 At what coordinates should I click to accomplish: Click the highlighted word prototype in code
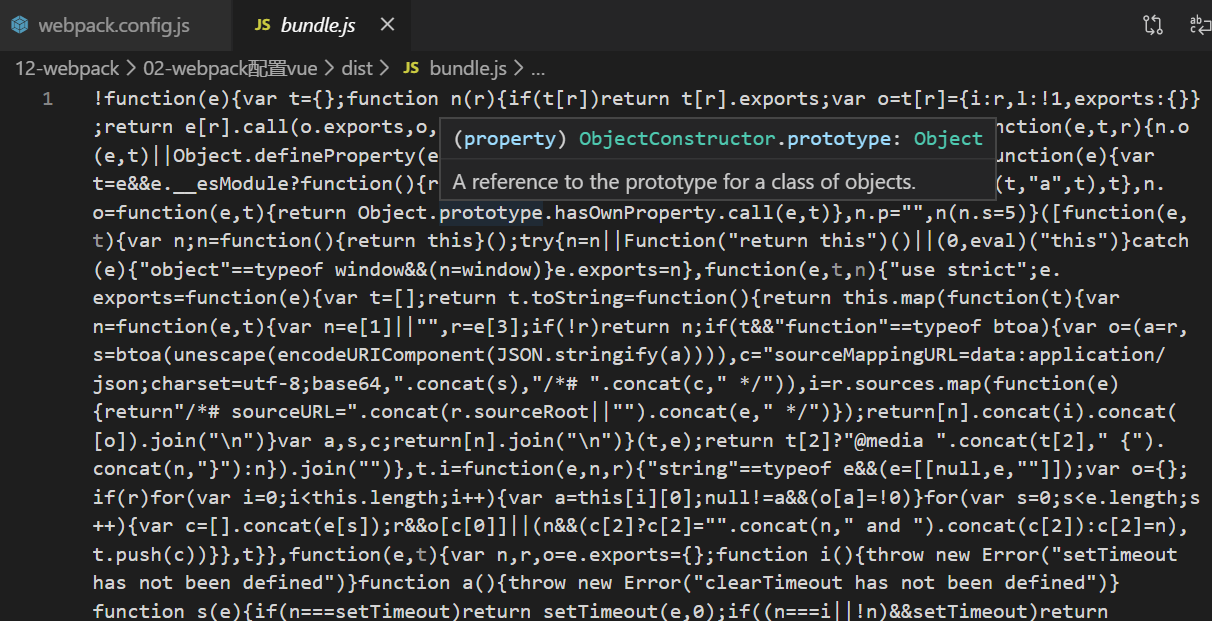coord(490,213)
